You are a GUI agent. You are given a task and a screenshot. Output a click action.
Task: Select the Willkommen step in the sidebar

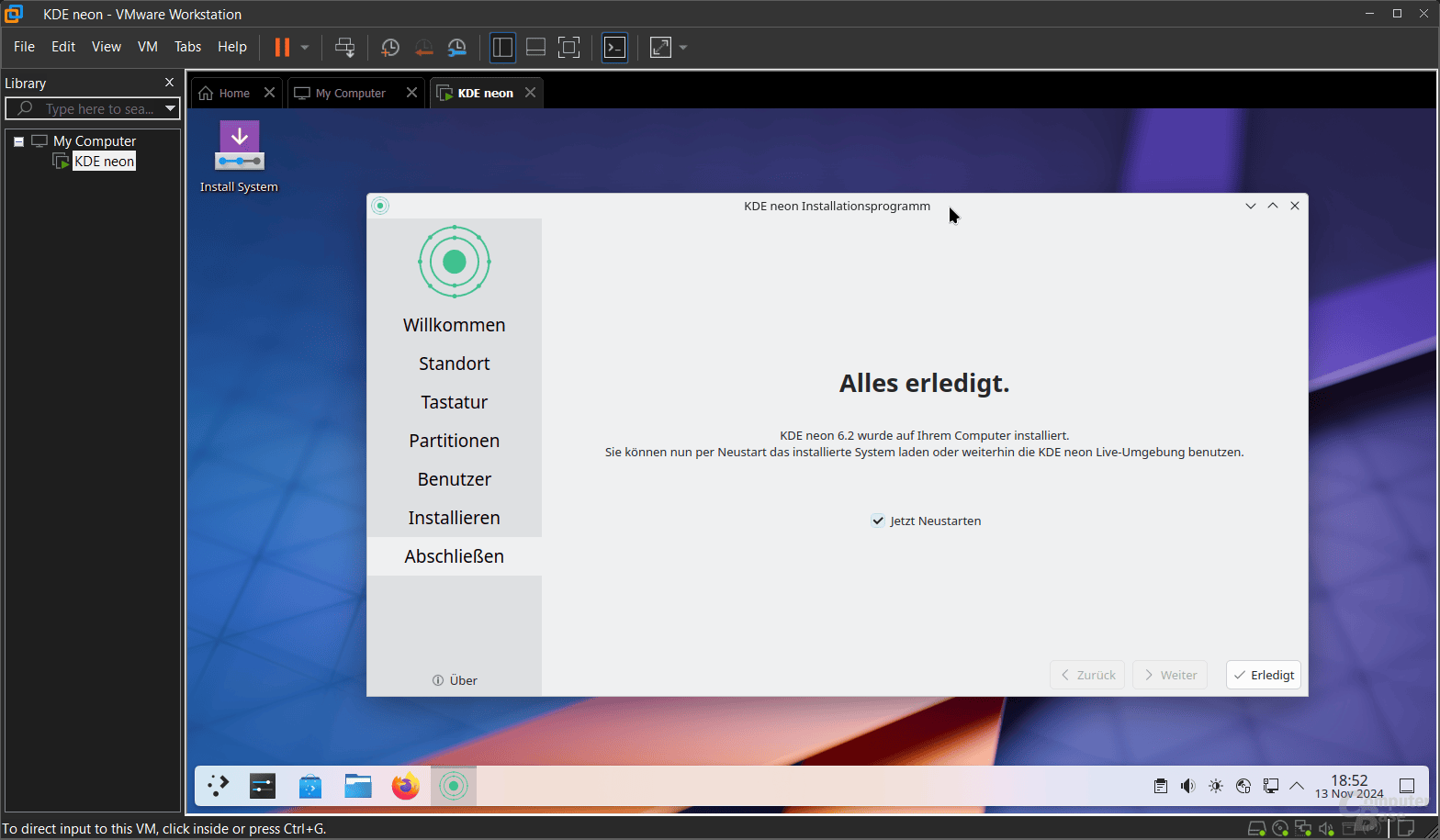point(455,325)
